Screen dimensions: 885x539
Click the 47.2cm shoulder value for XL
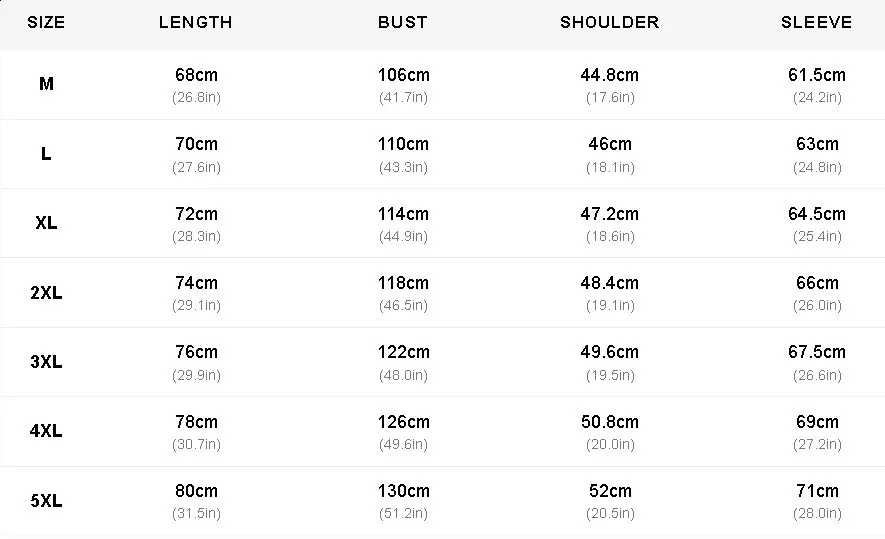tap(609, 214)
